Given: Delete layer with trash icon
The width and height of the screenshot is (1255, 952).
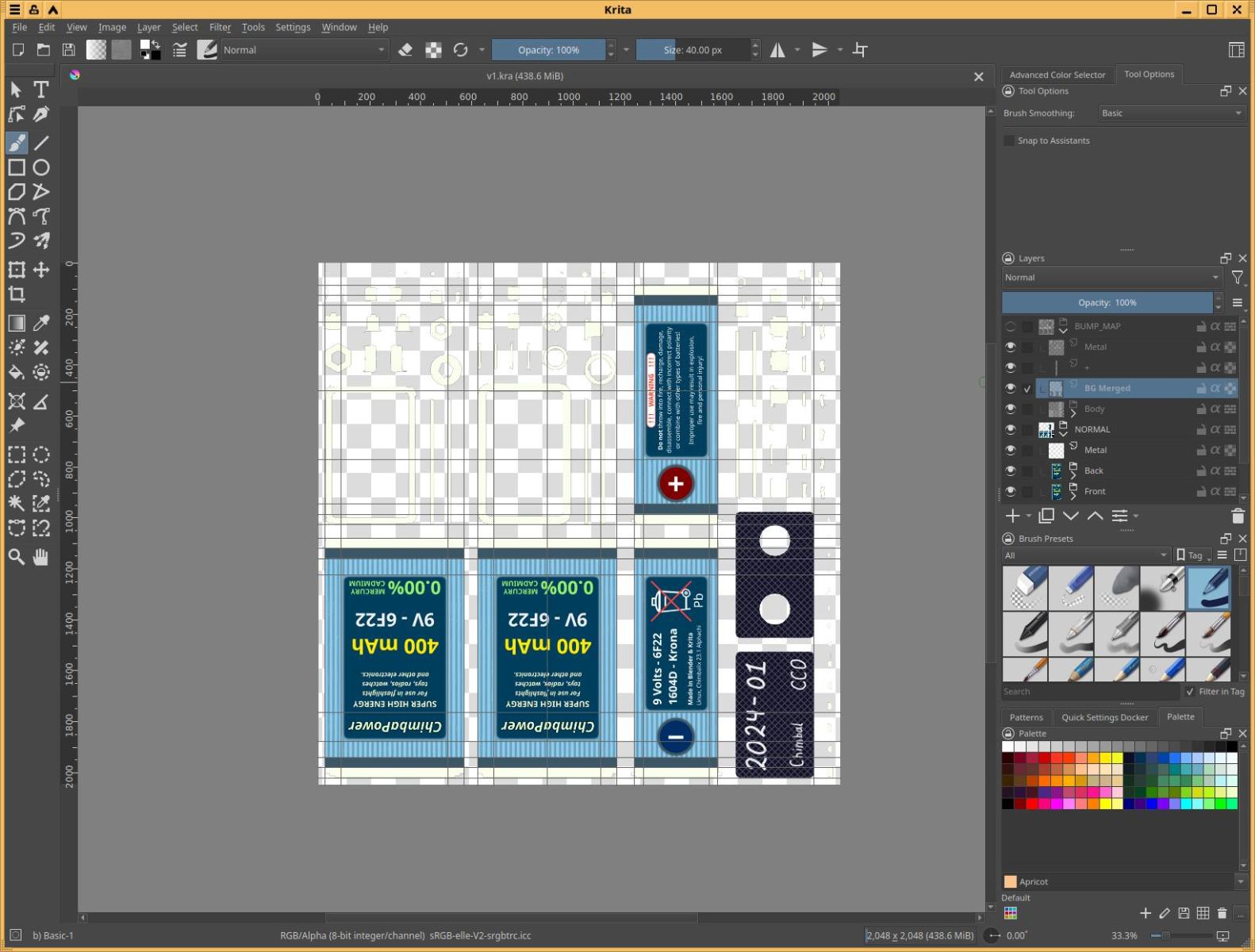Looking at the screenshot, I should click(1237, 516).
